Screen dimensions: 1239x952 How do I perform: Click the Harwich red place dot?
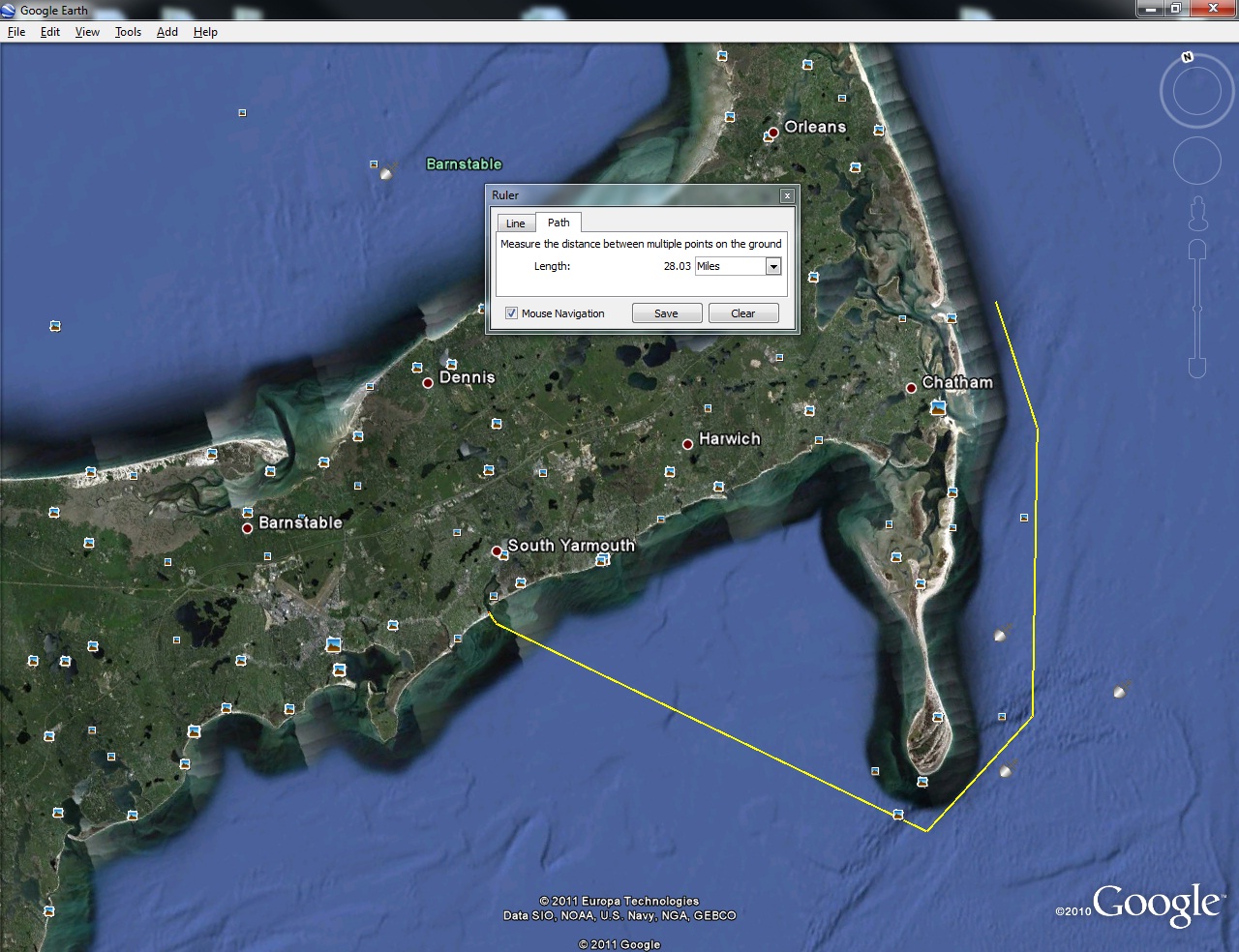point(687,444)
